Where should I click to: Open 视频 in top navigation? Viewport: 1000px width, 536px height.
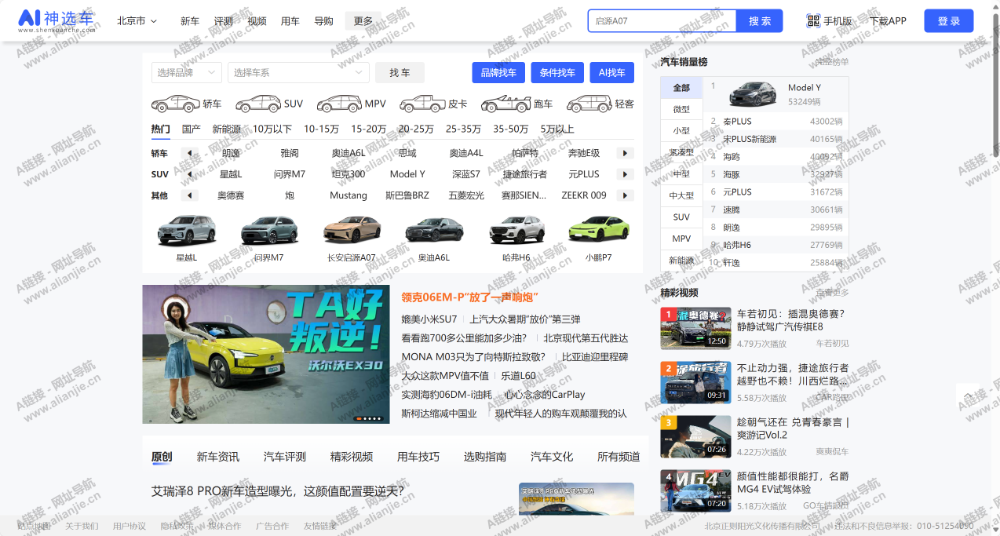click(x=256, y=21)
